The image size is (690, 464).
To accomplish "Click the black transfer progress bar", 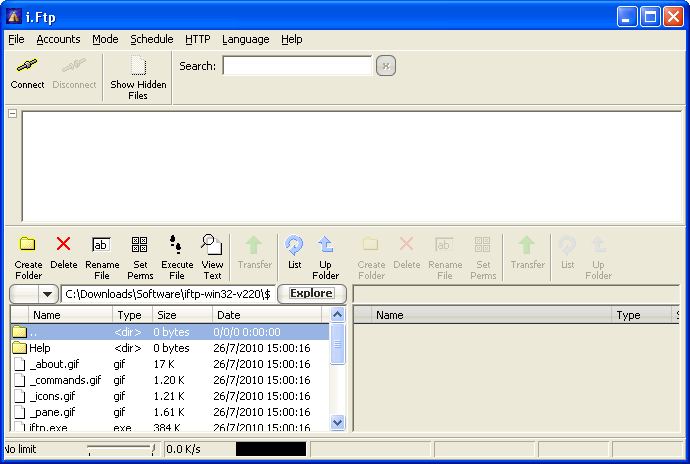I will [271, 449].
